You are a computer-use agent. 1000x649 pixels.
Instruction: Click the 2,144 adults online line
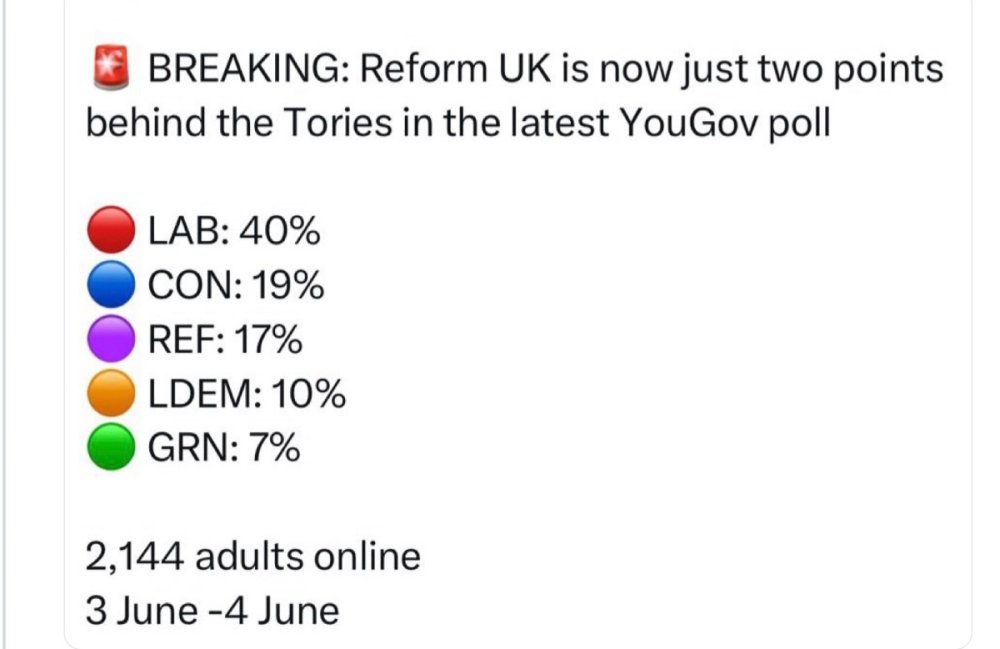[x=253, y=556]
